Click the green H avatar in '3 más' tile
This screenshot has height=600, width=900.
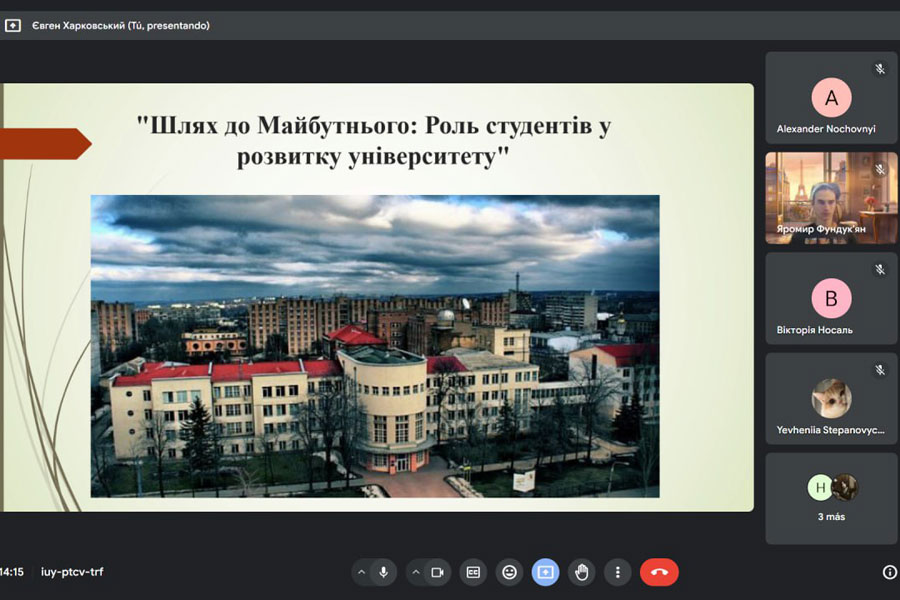(820, 487)
